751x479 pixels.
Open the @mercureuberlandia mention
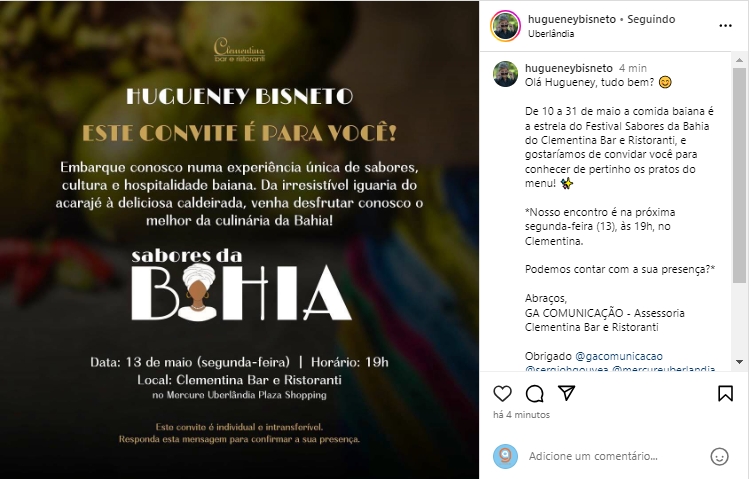tap(663, 370)
